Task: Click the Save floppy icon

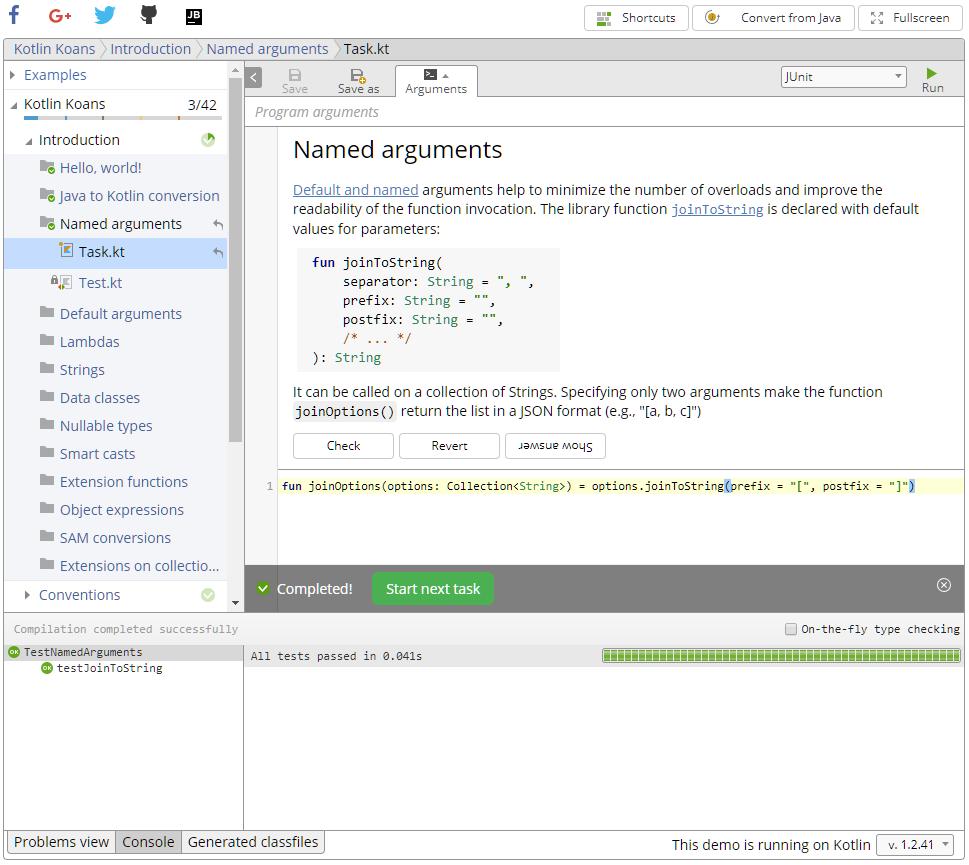Action: pos(295,82)
